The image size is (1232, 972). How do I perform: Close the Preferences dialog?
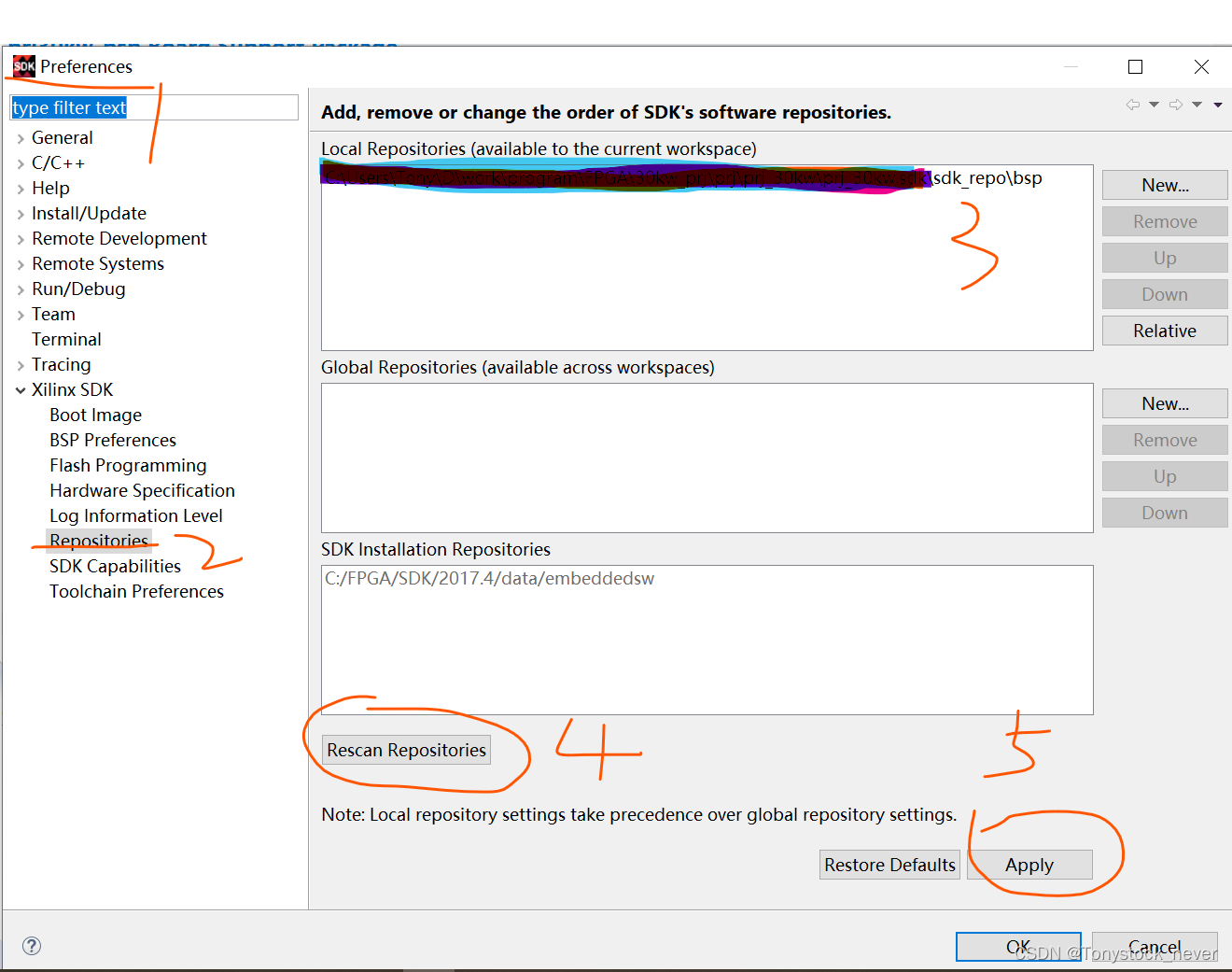(1201, 66)
